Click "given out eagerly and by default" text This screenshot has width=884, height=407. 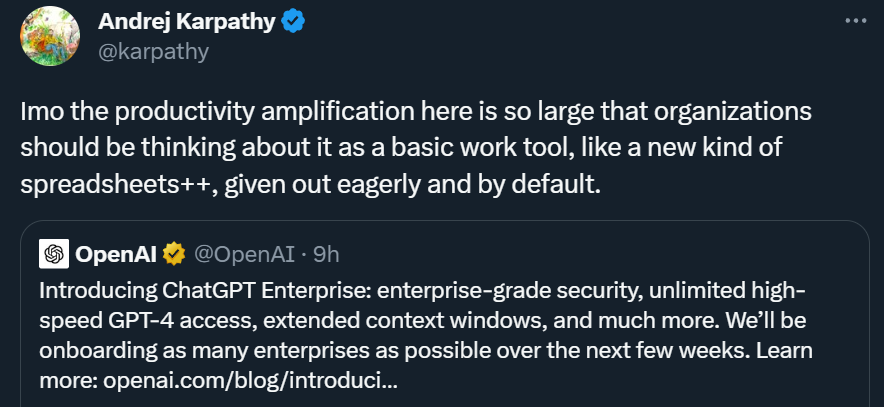[413, 185]
